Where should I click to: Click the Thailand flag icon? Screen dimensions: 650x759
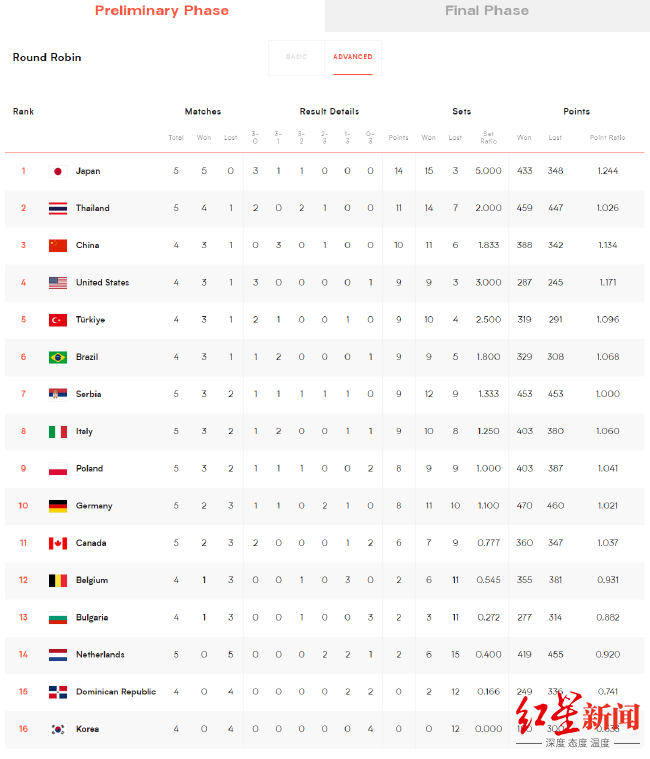pos(58,208)
